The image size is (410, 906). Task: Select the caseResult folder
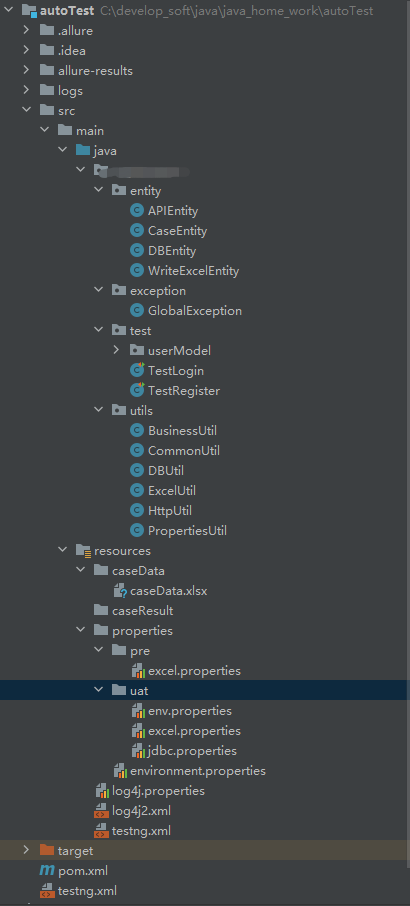(134, 611)
